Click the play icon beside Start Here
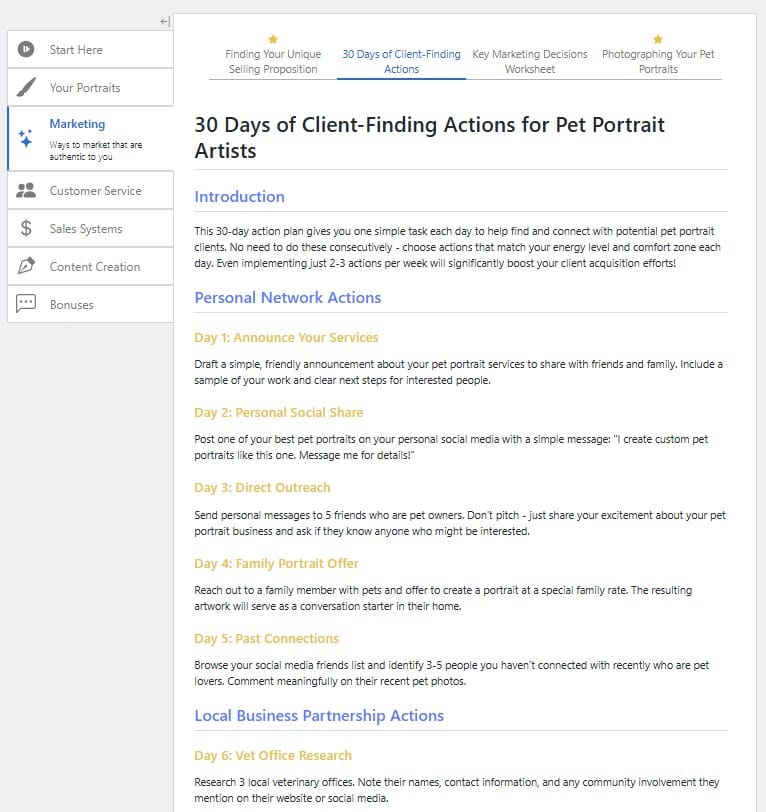The height and width of the screenshot is (812, 766). click(26, 49)
